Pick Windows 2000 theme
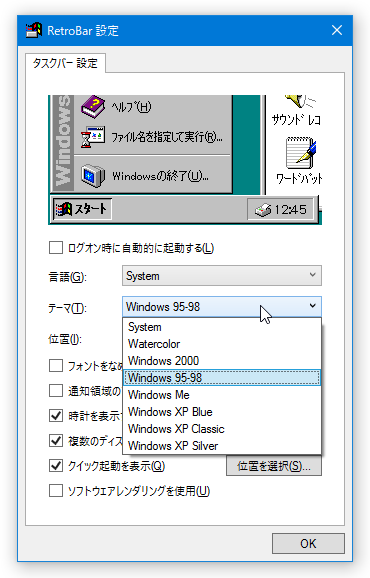This screenshot has width=370, height=578. pos(222,361)
